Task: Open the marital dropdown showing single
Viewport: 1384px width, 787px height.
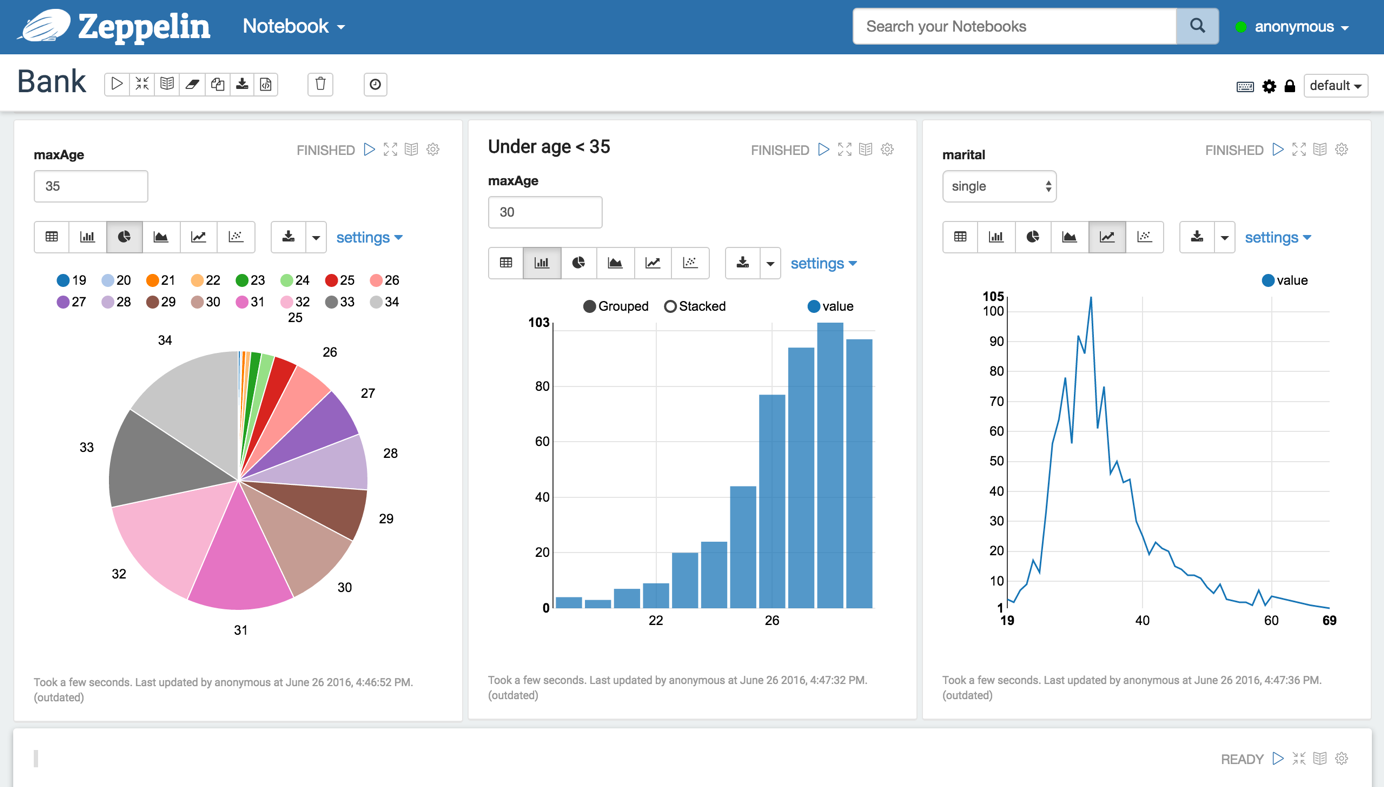Action: point(999,186)
